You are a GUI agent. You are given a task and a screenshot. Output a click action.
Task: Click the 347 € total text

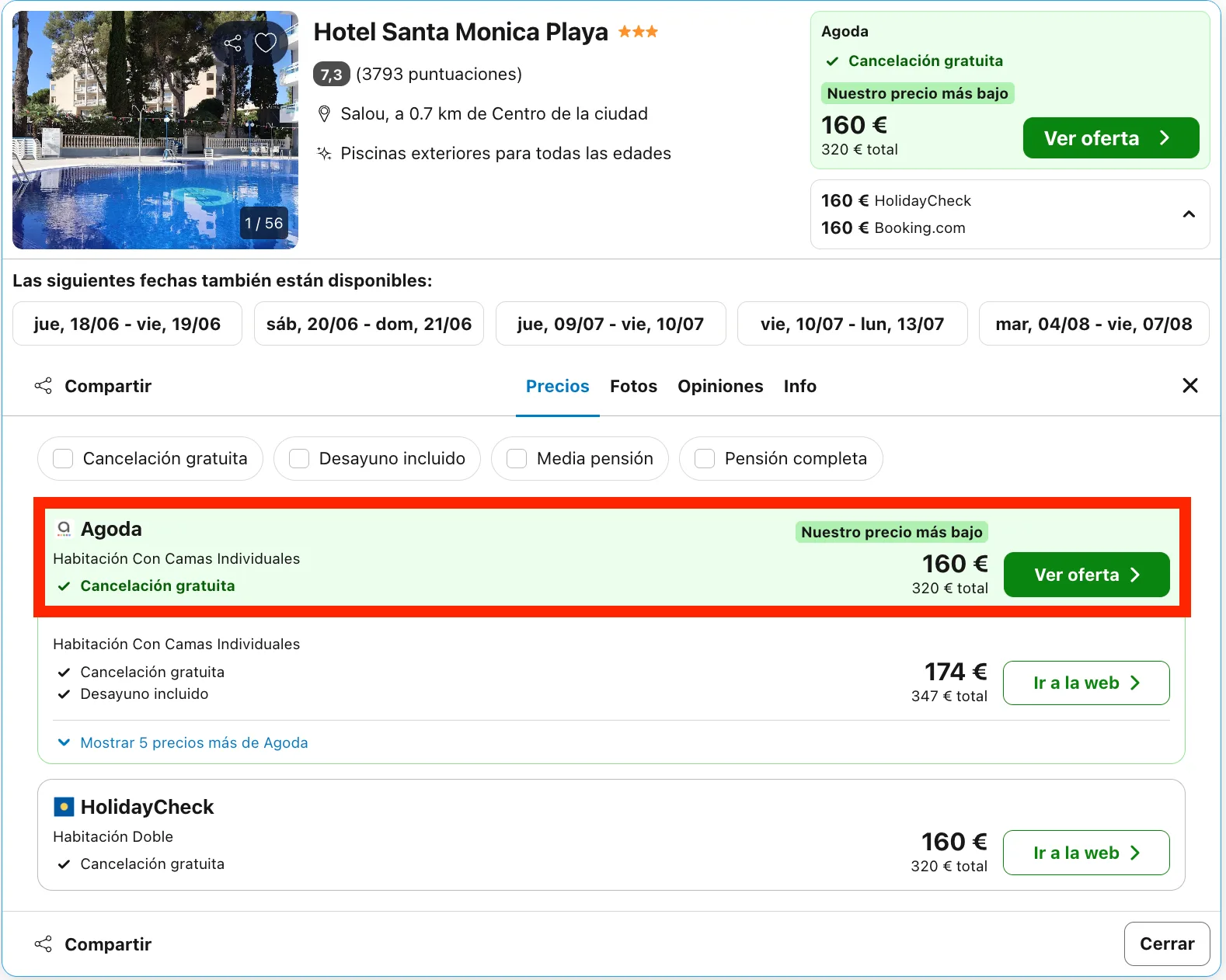coord(949,697)
